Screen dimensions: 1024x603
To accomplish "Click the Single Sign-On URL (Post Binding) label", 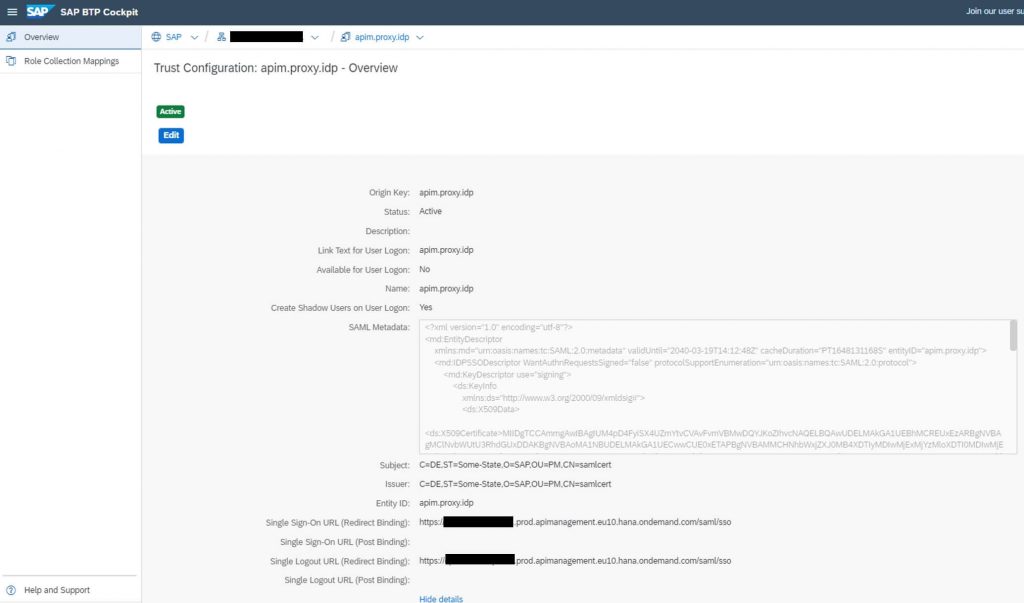I will pyautogui.click(x=345, y=542).
